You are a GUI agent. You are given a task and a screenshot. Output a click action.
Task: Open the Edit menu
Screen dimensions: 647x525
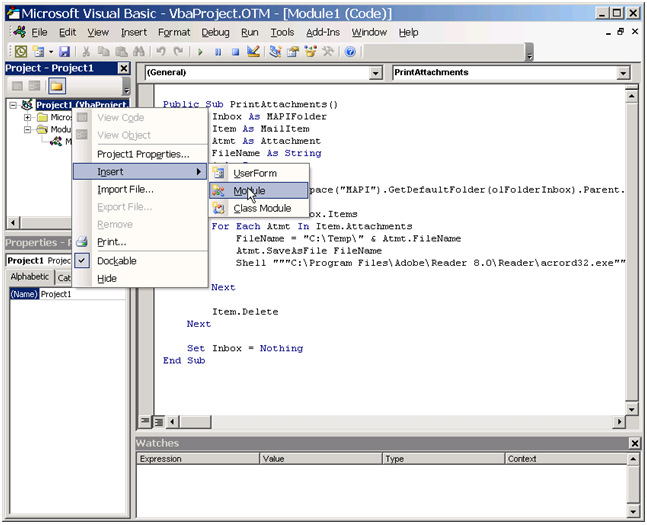pyautogui.click(x=67, y=32)
